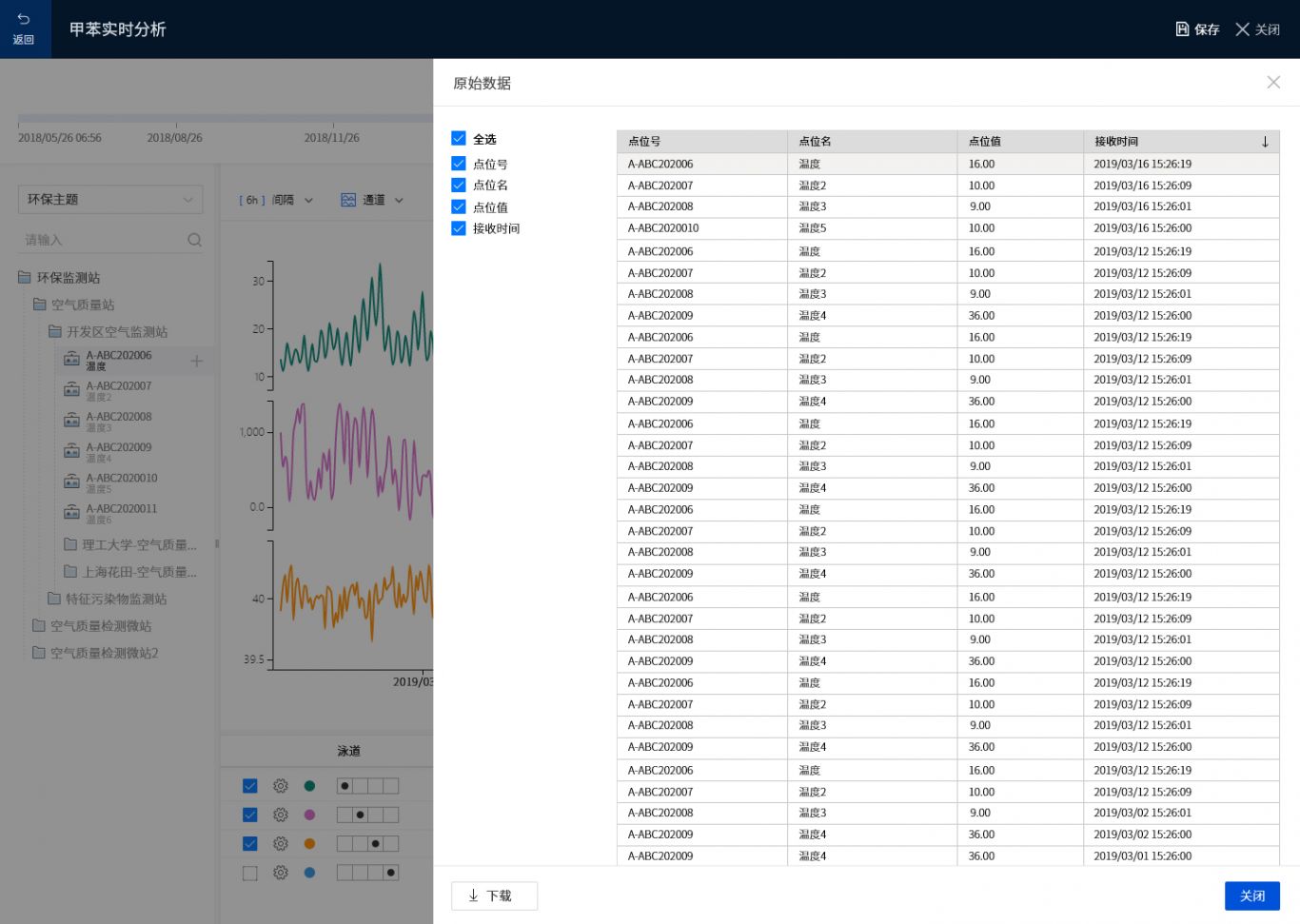Click the green series color dot
Image resolution: width=1300 pixels, height=924 pixels.
[309, 786]
